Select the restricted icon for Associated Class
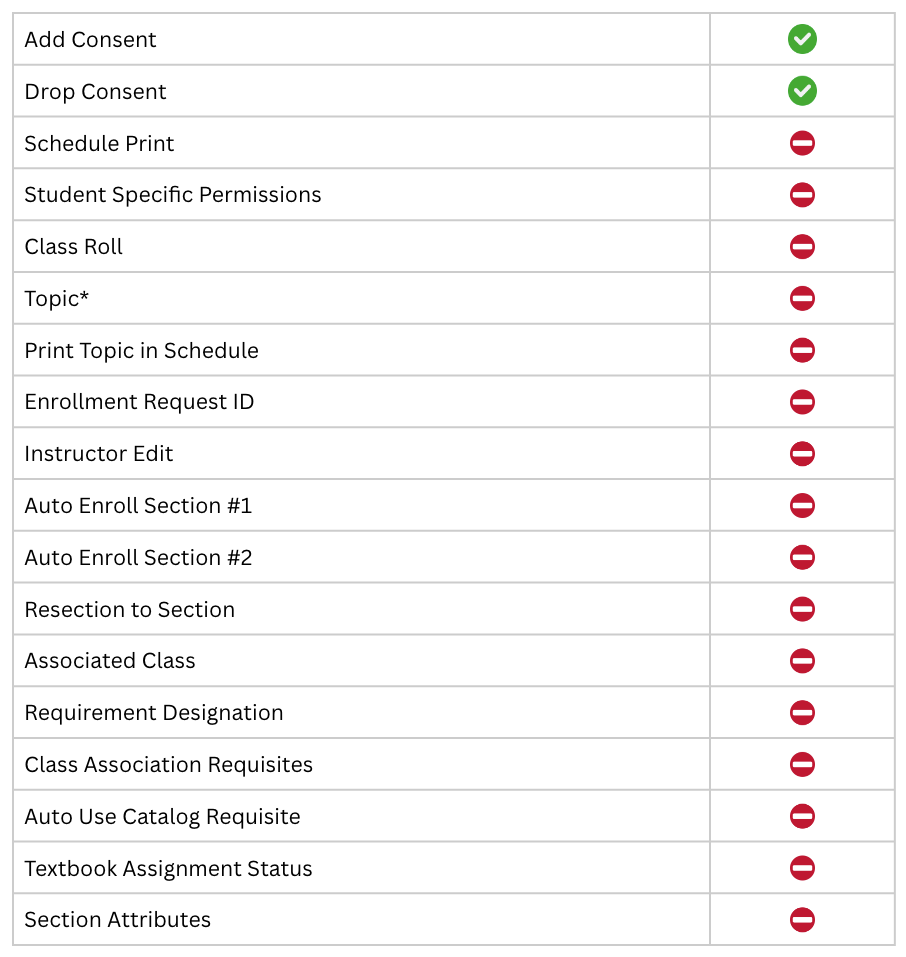 pyautogui.click(x=802, y=660)
